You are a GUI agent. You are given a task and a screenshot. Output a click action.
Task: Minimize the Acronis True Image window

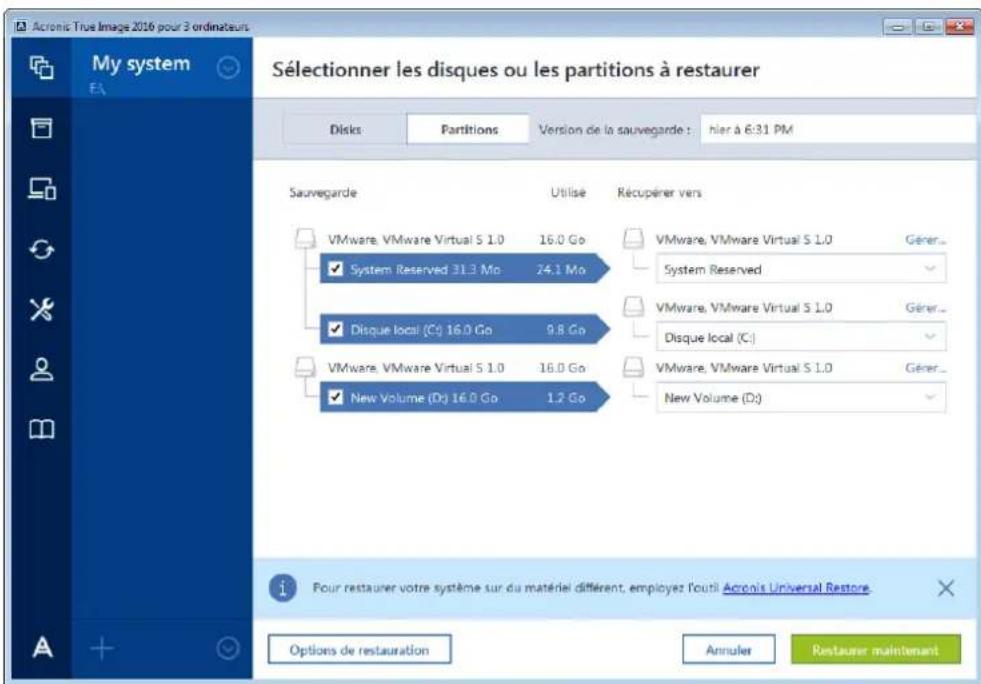tap(897, 26)
